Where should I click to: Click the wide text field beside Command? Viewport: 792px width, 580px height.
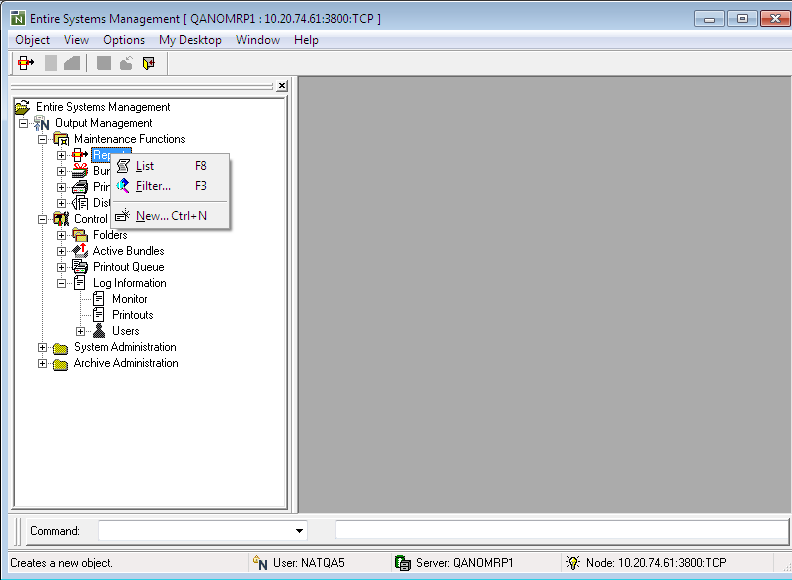point(562,530)
